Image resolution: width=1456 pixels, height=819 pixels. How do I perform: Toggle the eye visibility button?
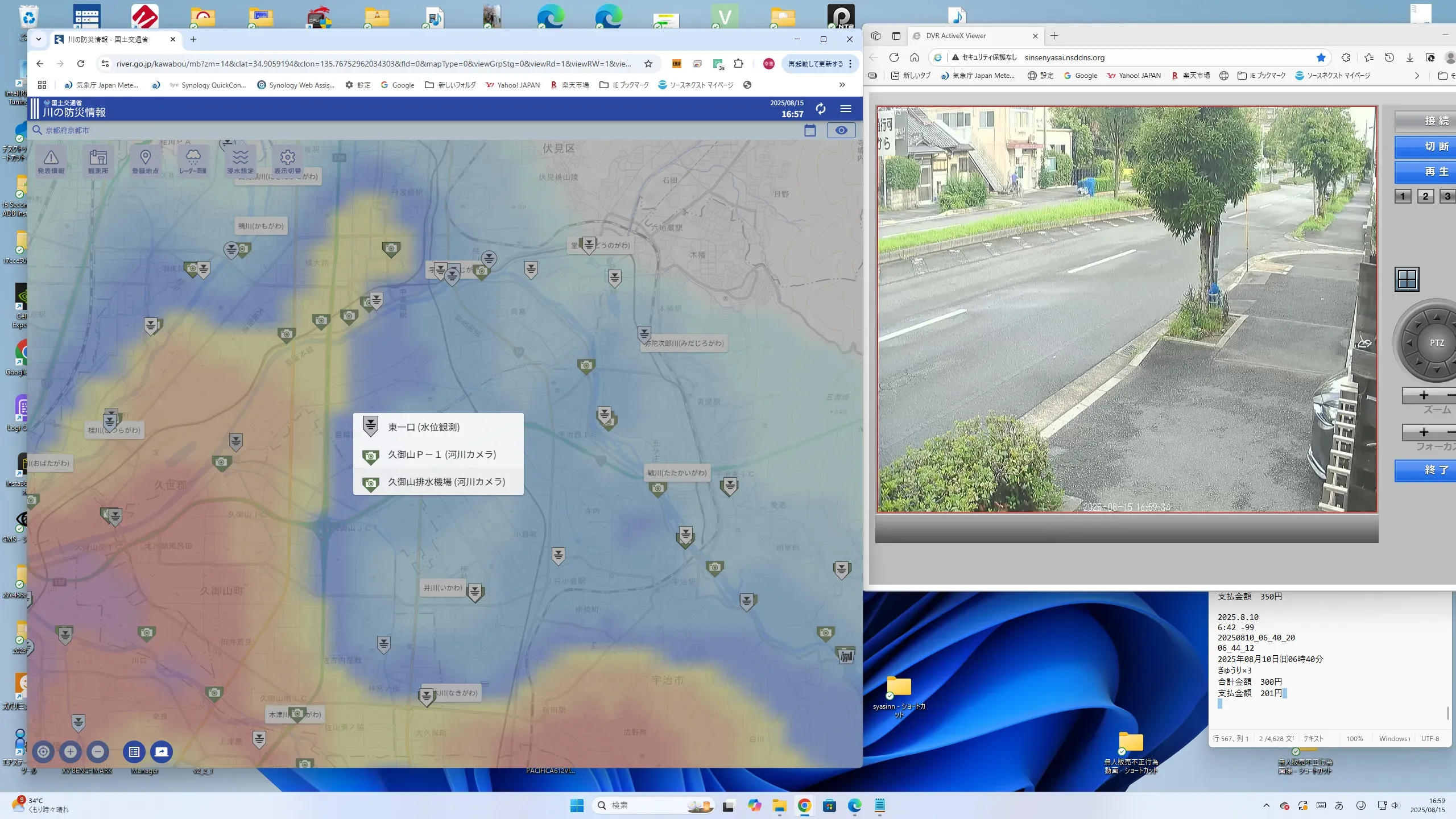(x=841, y=130)
